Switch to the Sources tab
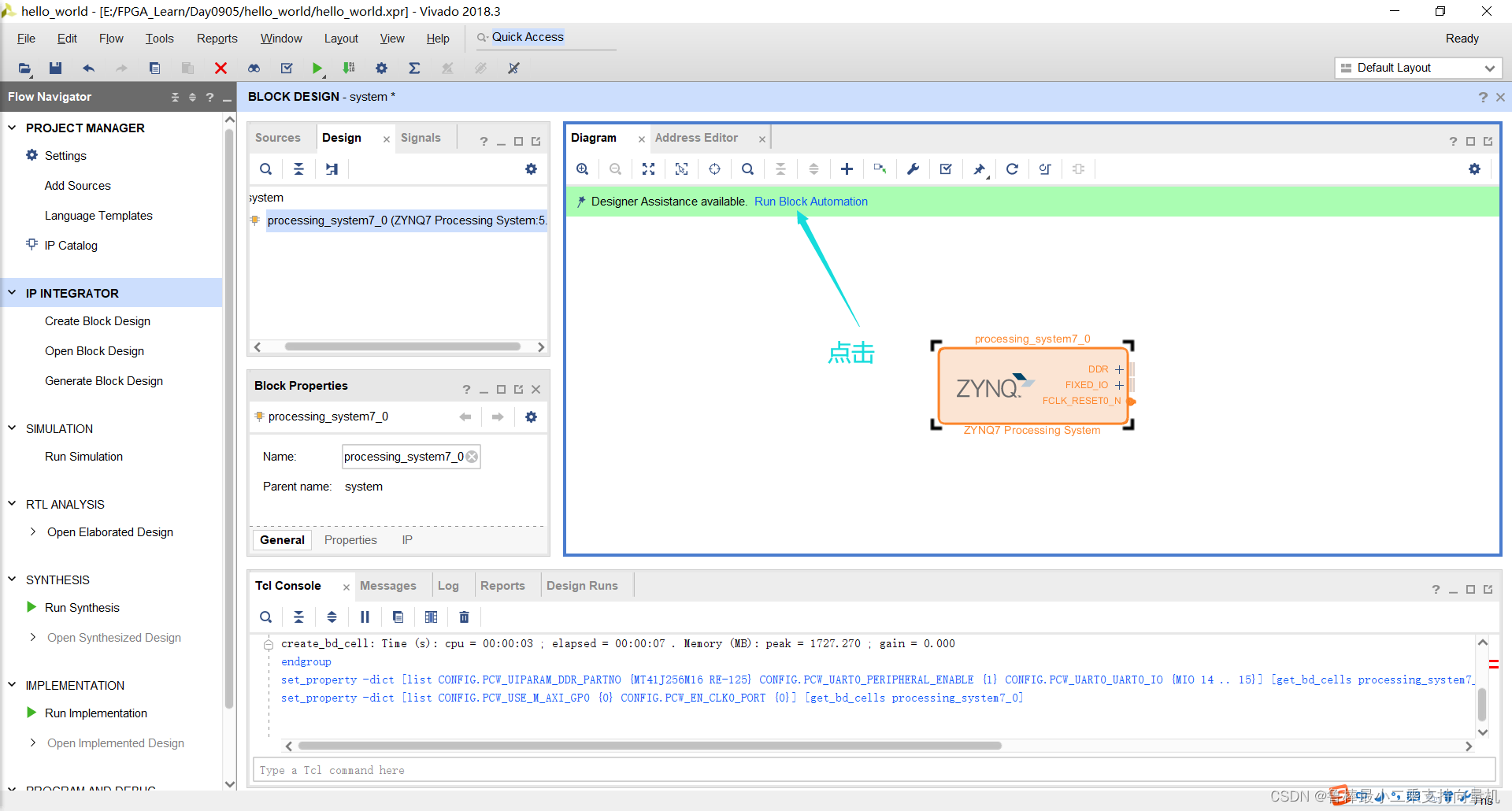Image resolution: width=1512 pixels, height=811 pixels. (x=277, y=138)
